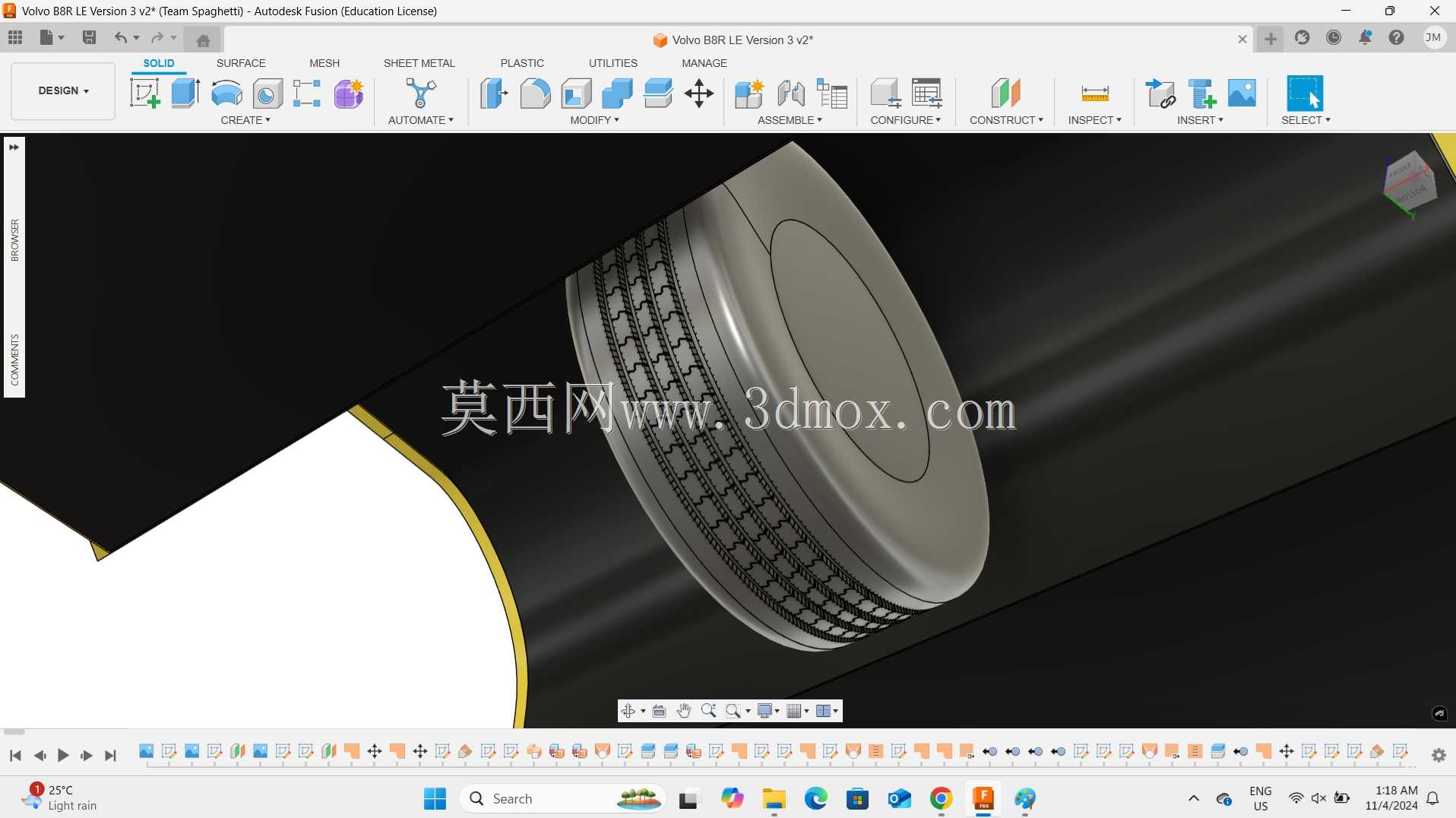
Task: Select the Extrude tool
Action: (x=185, y=94)
